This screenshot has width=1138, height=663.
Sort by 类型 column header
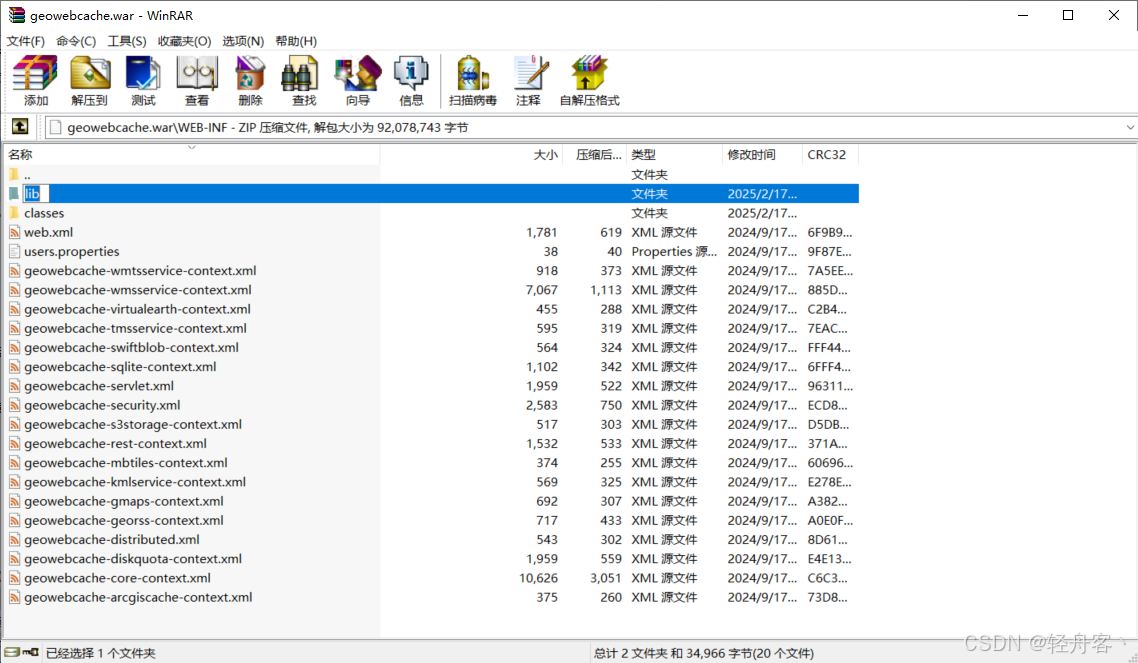click(x=675, y=155)
